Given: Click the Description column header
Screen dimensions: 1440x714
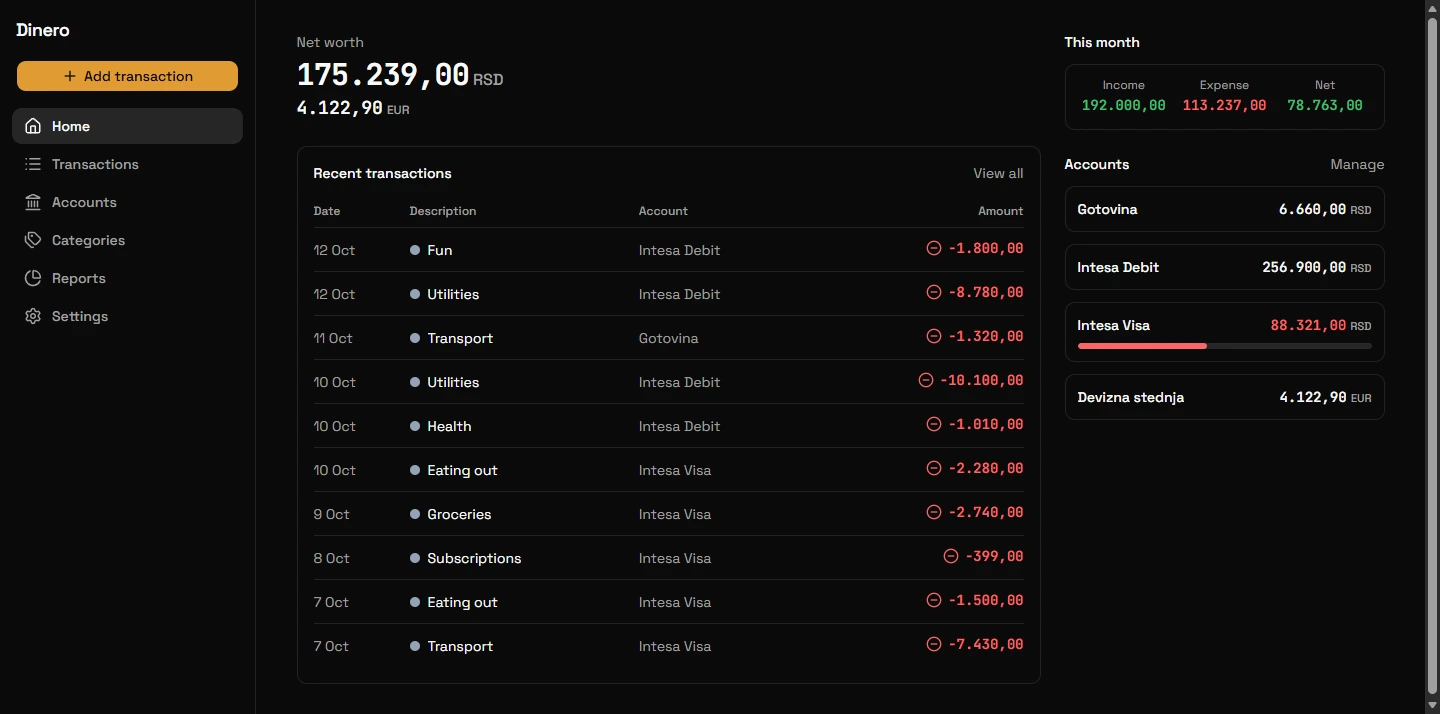Looking at the screenshot, I should [443, 211].
